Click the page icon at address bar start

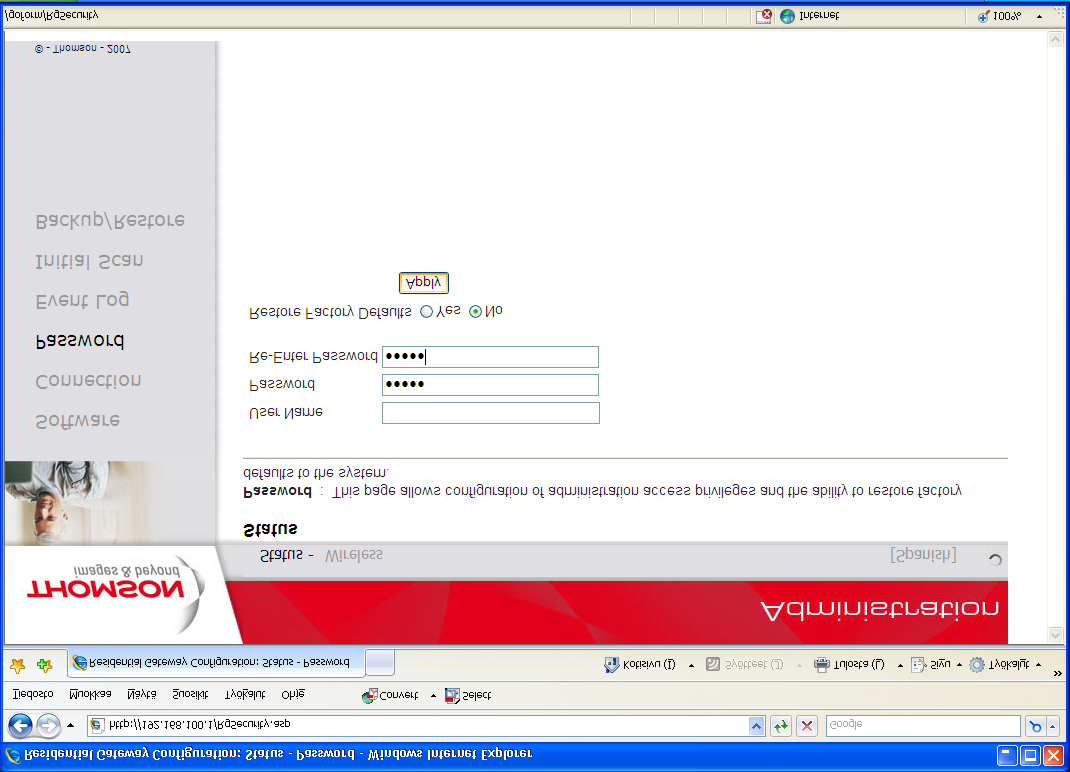tap(97, 725)
